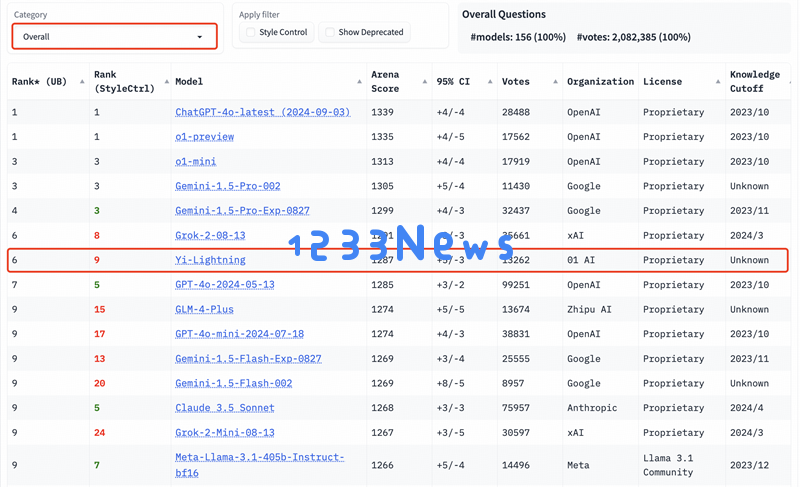The image size is (800, 487).
Task: Select the StyleCtrl rank cell 17
Action: point(99,334)
